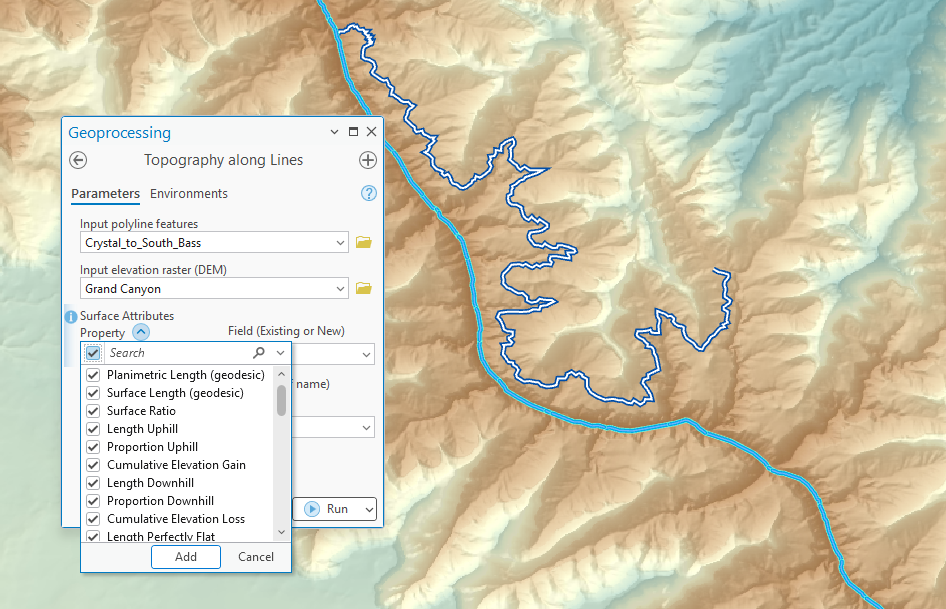946x609 pixels.
Task: Open search options dropdown arrow
Action: tap(281, 352)
